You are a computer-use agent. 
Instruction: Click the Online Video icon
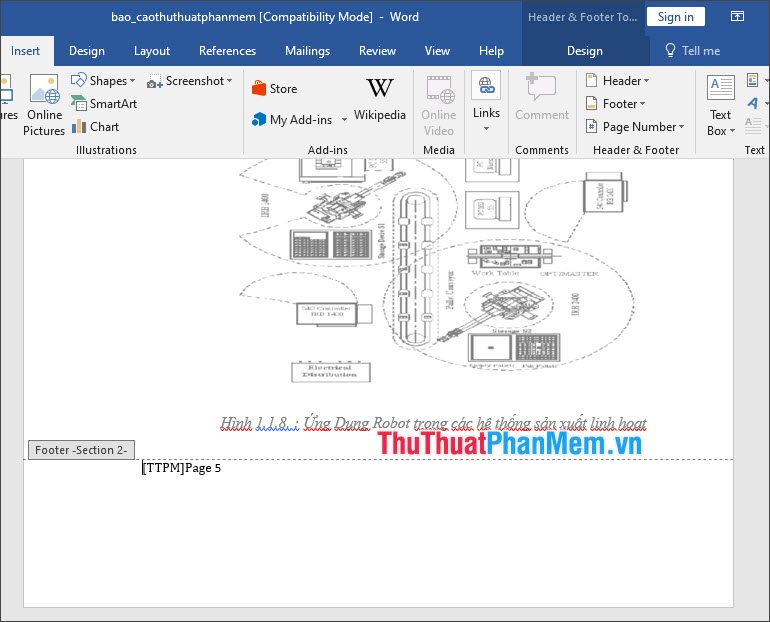tap(438, 104)
